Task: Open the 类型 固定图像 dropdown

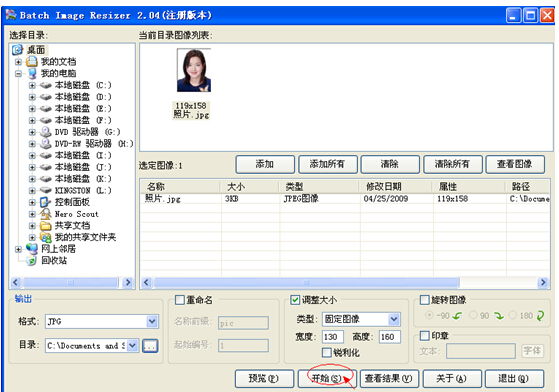Action: point(394,319)
